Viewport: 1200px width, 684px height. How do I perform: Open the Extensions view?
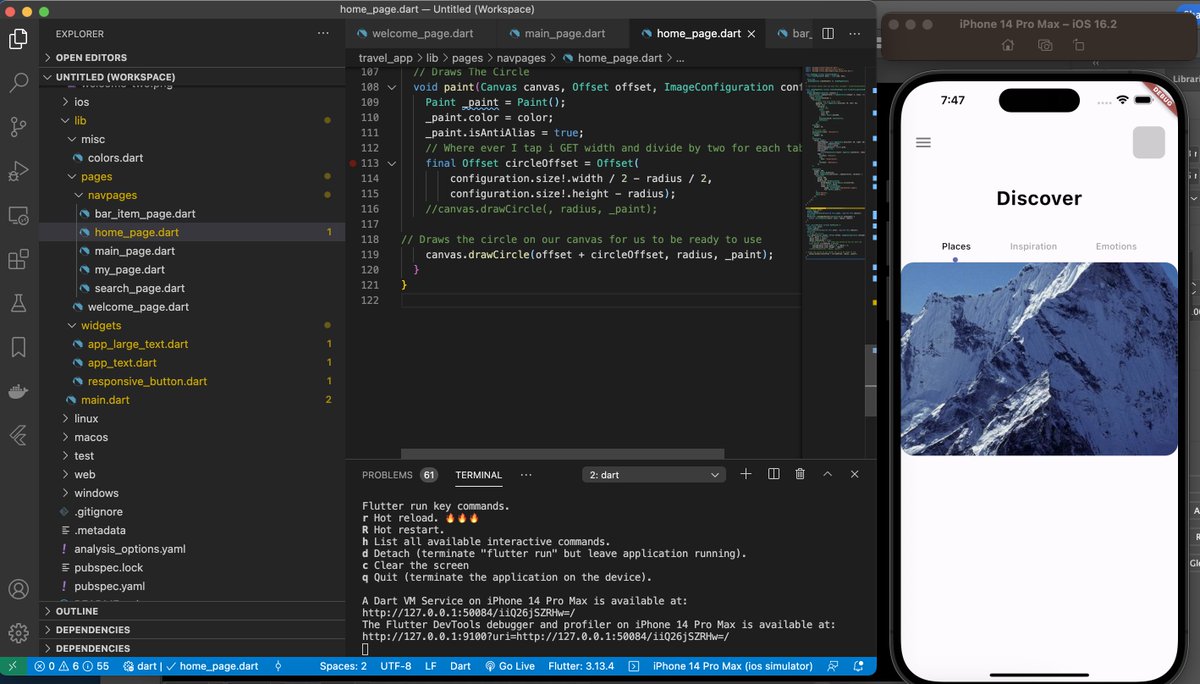coord(18,259)
